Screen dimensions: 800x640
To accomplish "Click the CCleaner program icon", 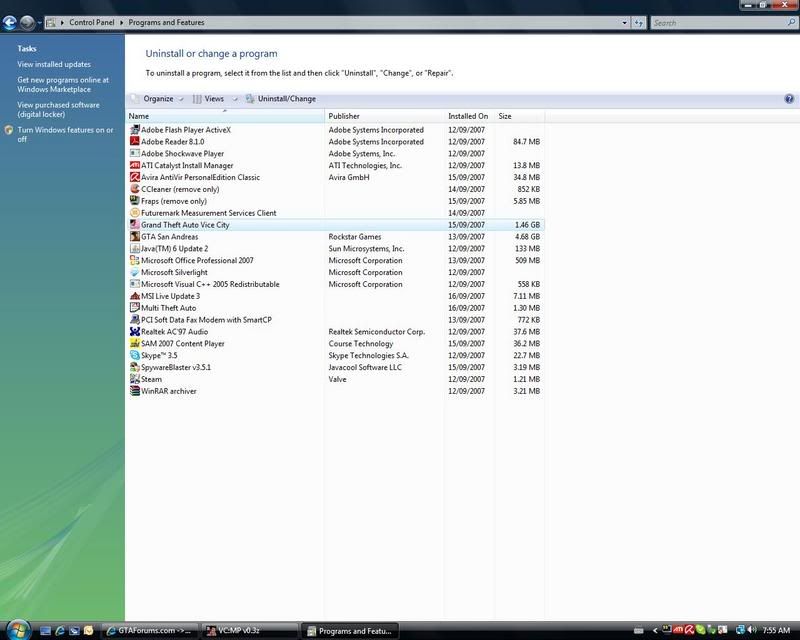I will pyautogui.click(x=134, y=189).
